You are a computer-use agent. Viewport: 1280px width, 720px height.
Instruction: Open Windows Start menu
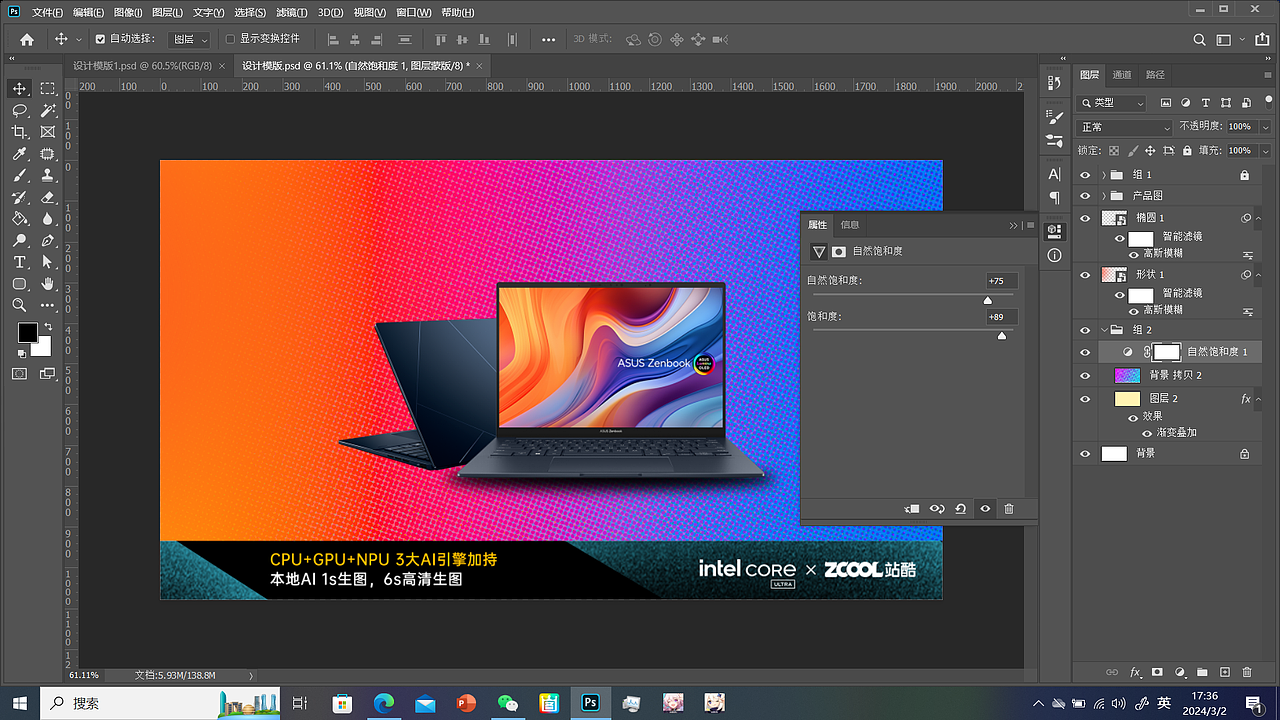click(x=19, y=703)
